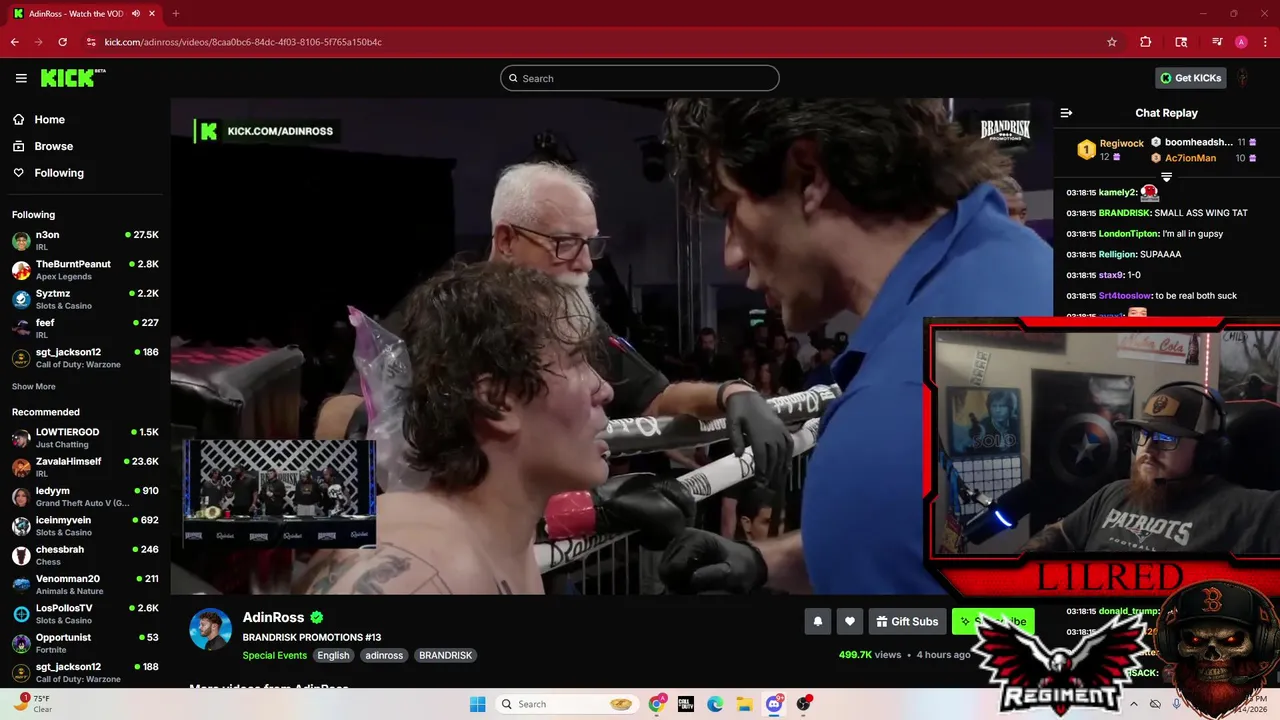Open Microsoft Edge from the taskbar
This screenshot has height=720, width=1280.
(x=715, y=704)
